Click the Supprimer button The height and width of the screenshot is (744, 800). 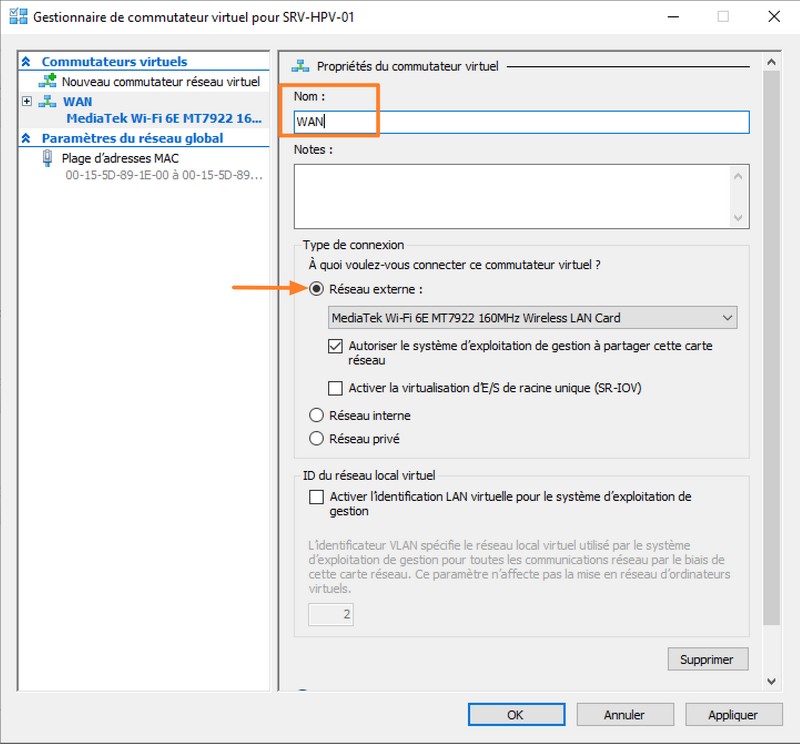(708, 659)
